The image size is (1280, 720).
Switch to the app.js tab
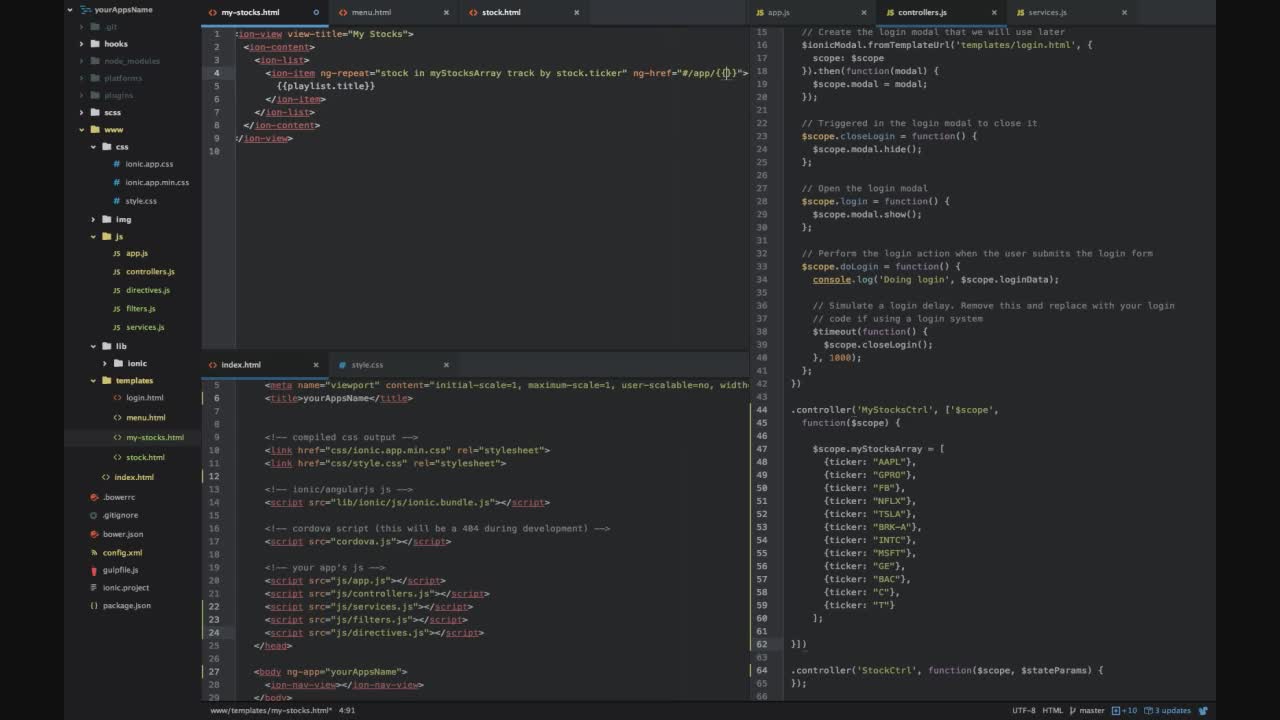tap(812, 12)
